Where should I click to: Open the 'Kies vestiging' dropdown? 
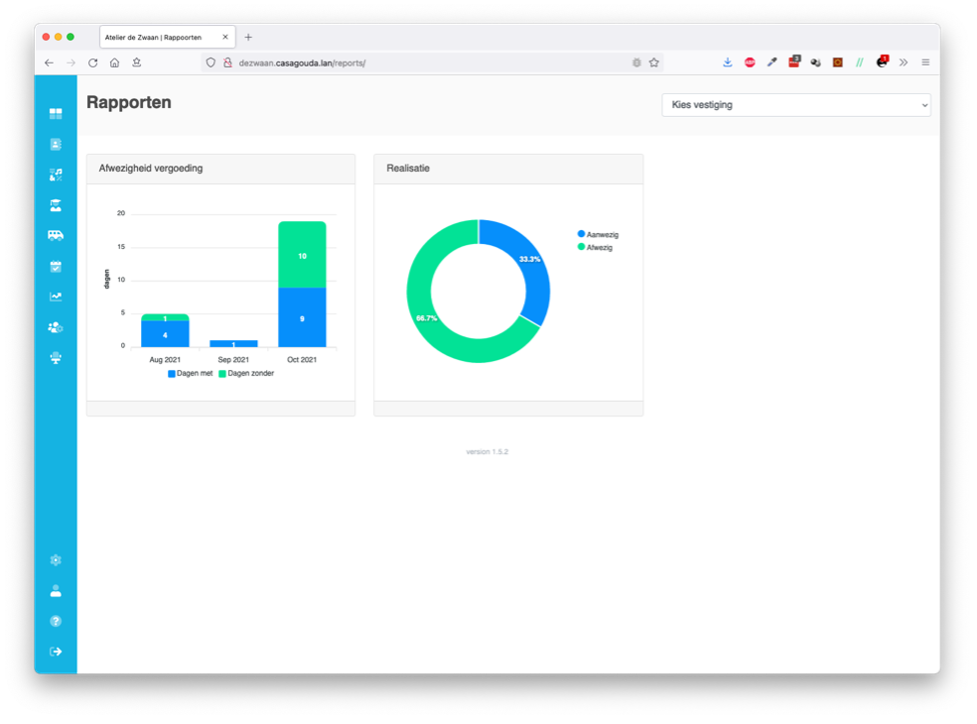coord(796,105)
